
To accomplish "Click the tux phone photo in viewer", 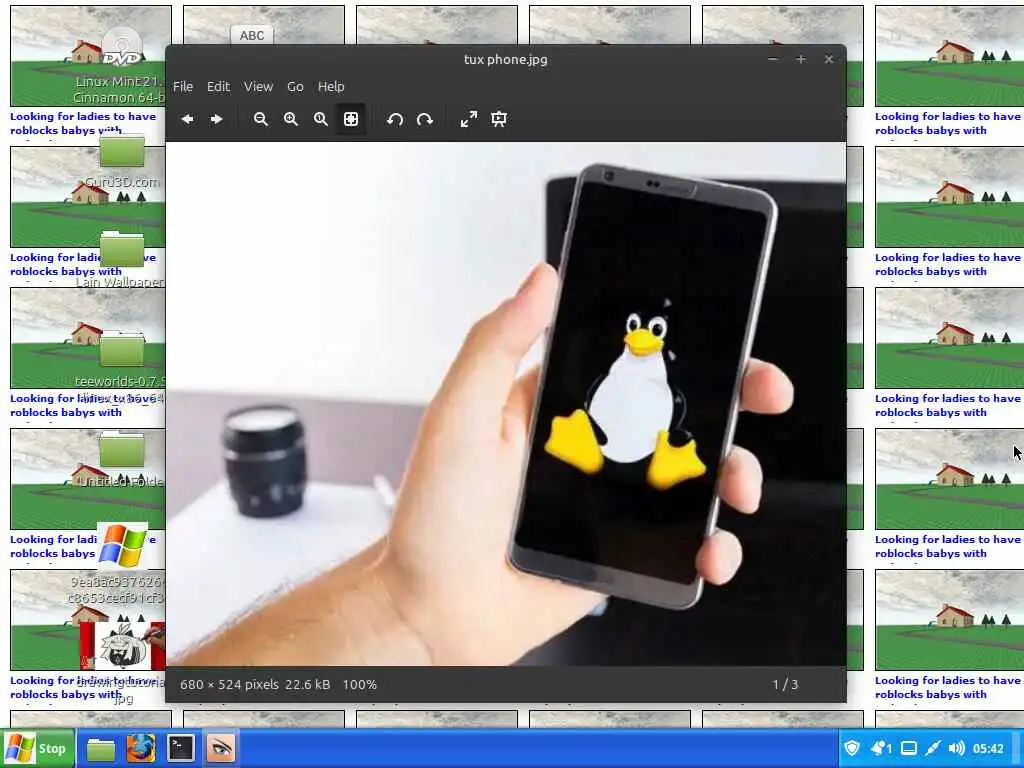I will [x=506, y=404].
